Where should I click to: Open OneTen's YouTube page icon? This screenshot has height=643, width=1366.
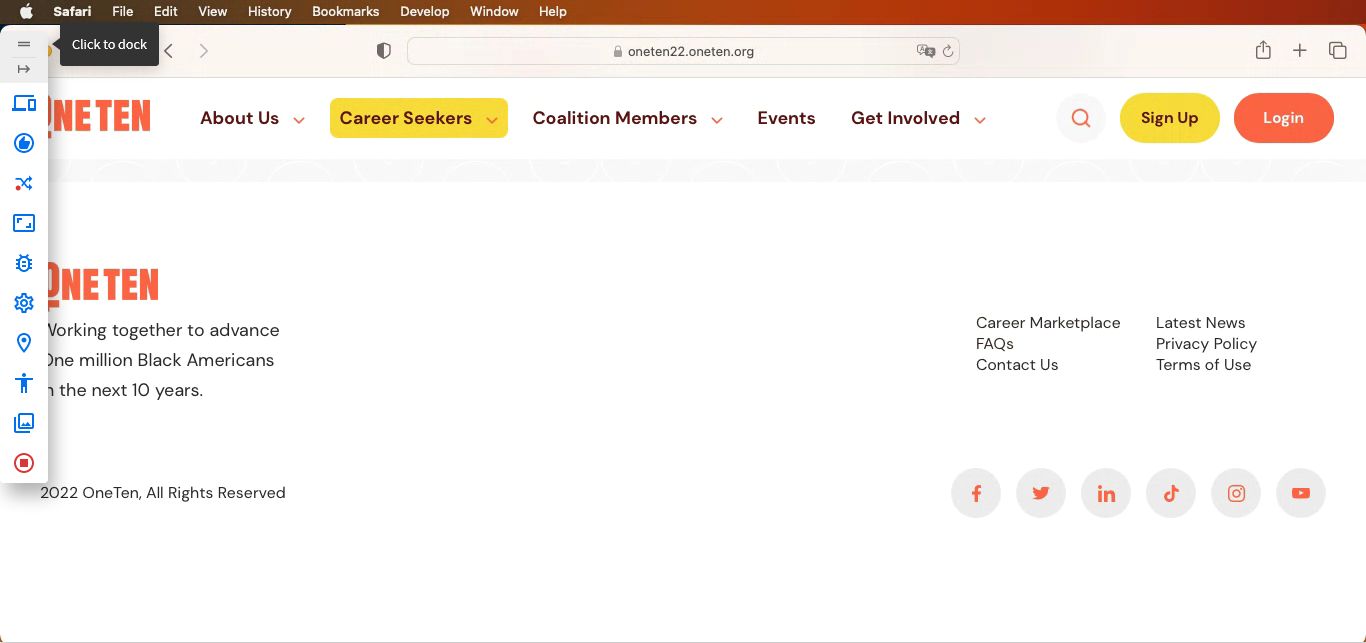click(x=1301, y=493)
